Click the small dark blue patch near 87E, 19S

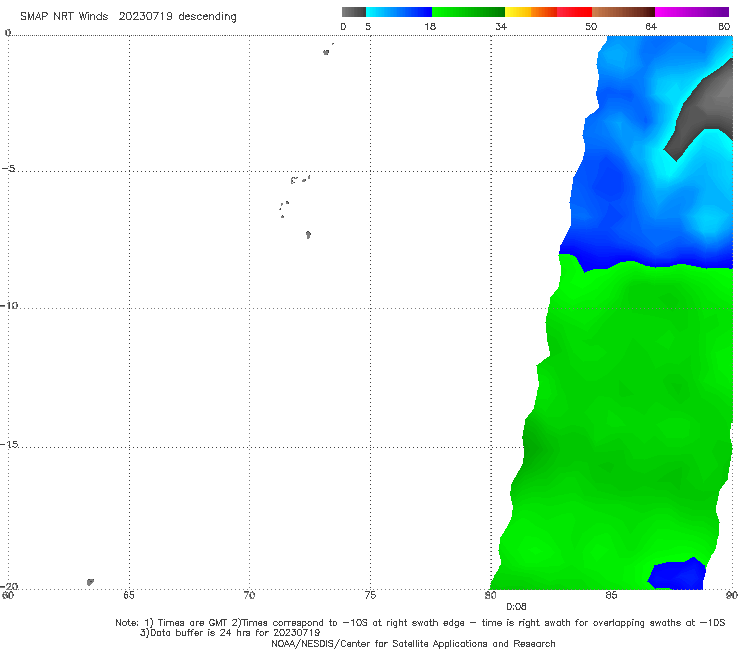[x=677, y=574]
